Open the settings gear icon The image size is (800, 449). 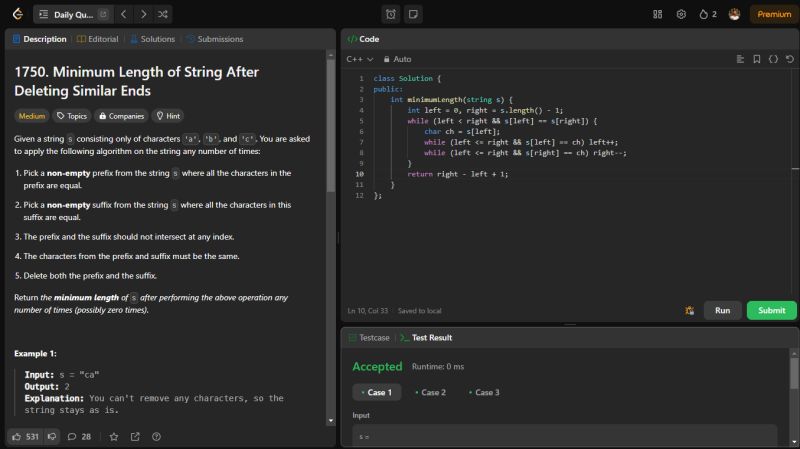coord(681,14)
